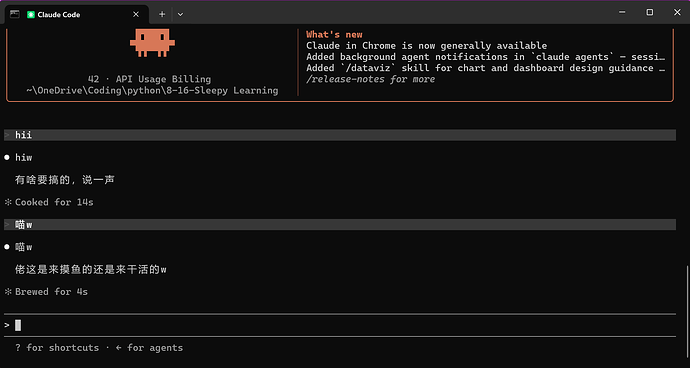Viewport: 690px width, 368px height.
Task: Click the "What's new" heading
Action: coord(334,34)
